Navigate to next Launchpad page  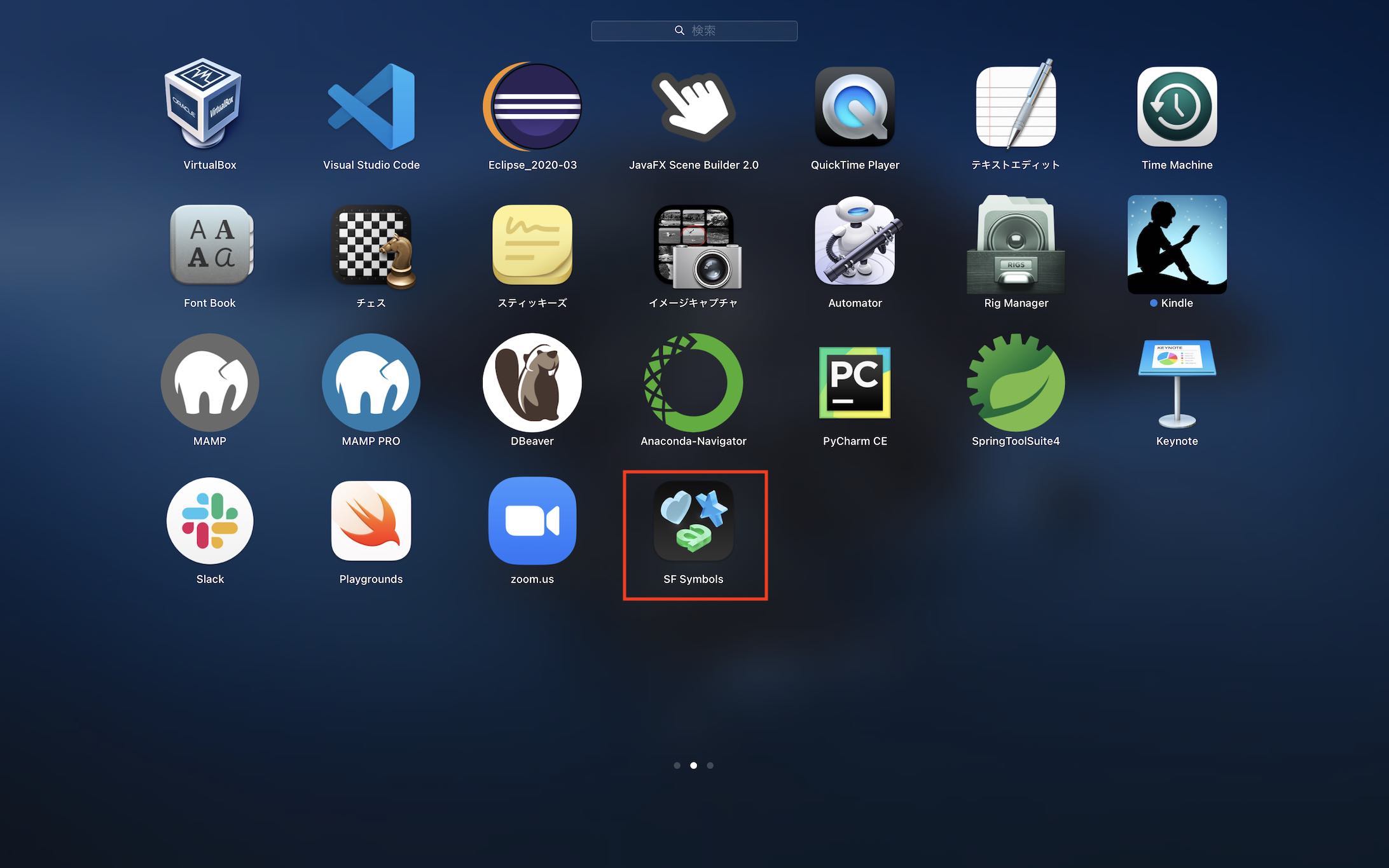[x=710, y=765]
